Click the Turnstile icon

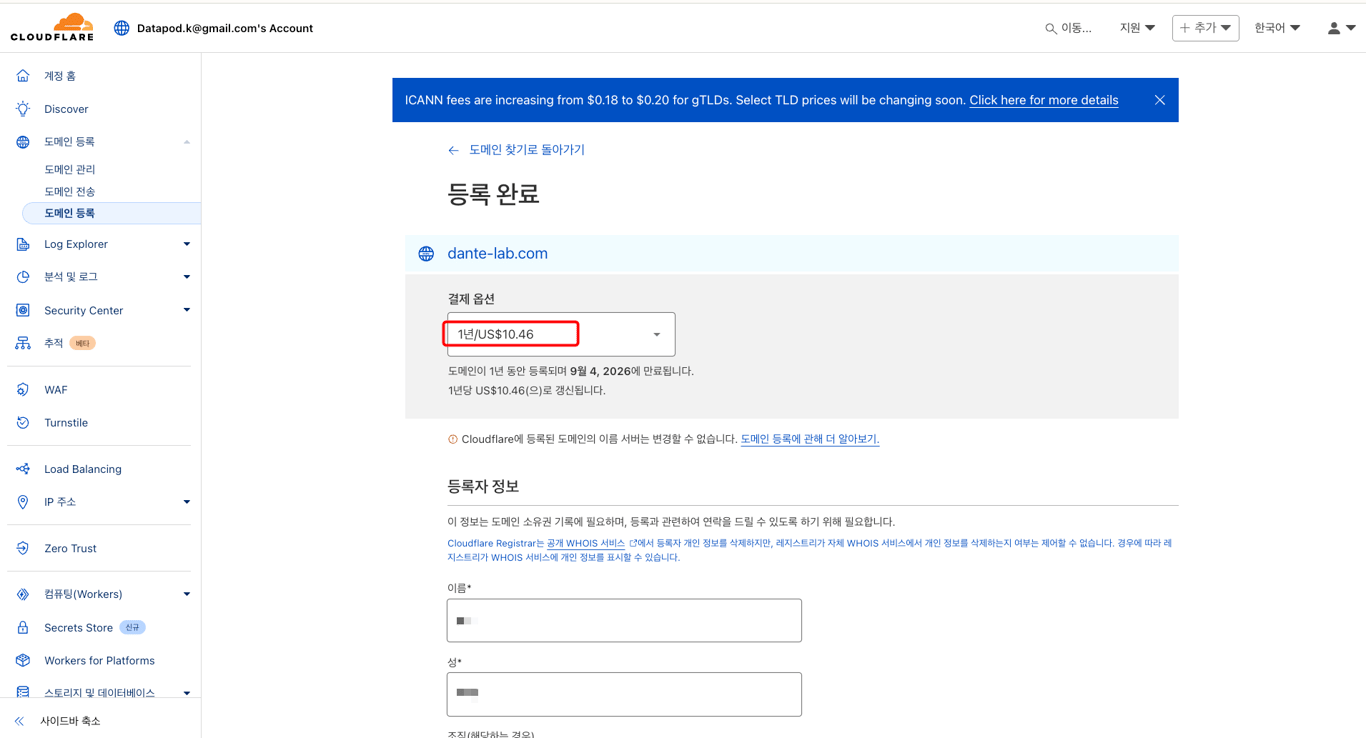click(x=23, y=423)
